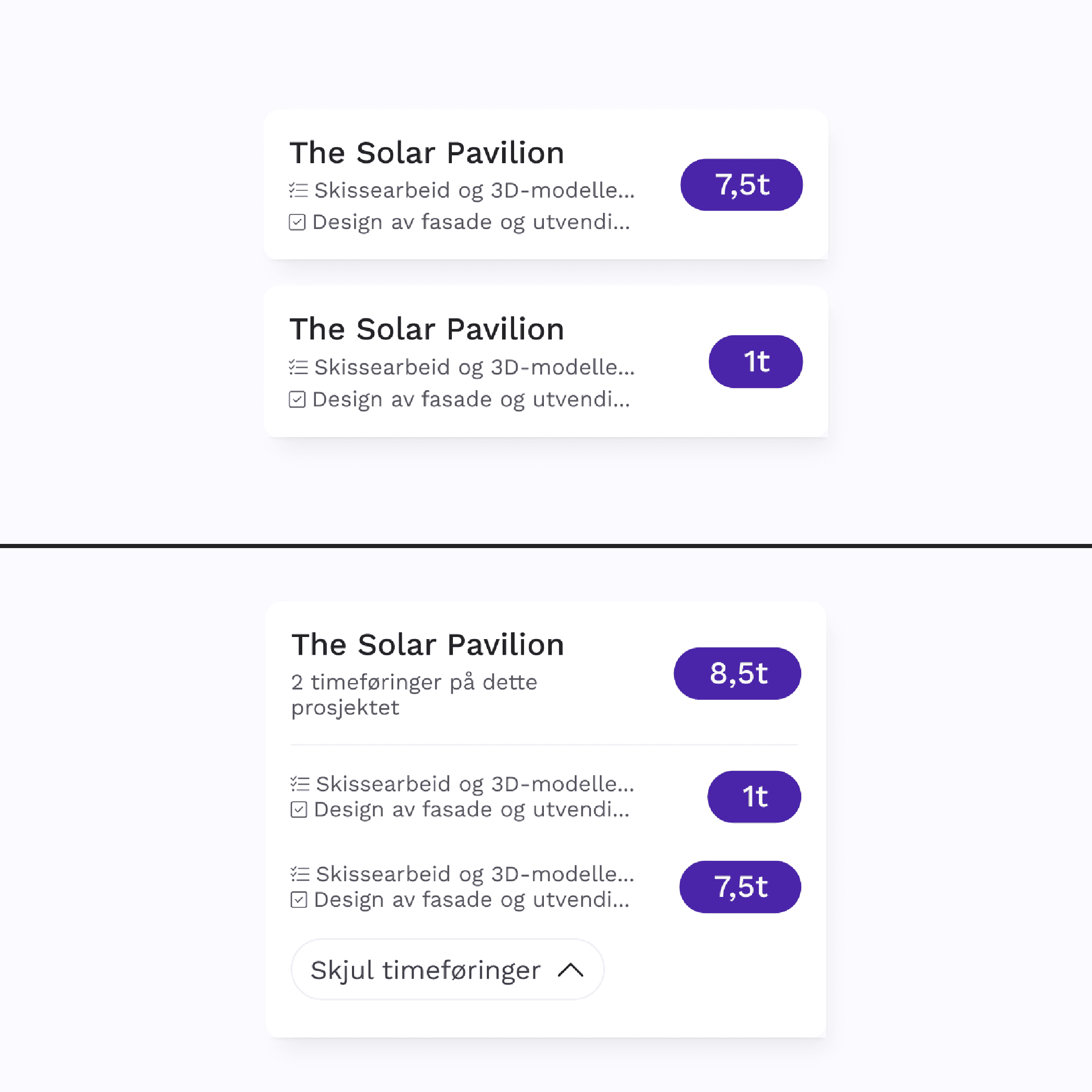Image resolution: width=1092 pixels, height=1092 pixels.
Task: Click checklist icon beside the 7,5t entry in the grouped card
Action: pos(300,874)
